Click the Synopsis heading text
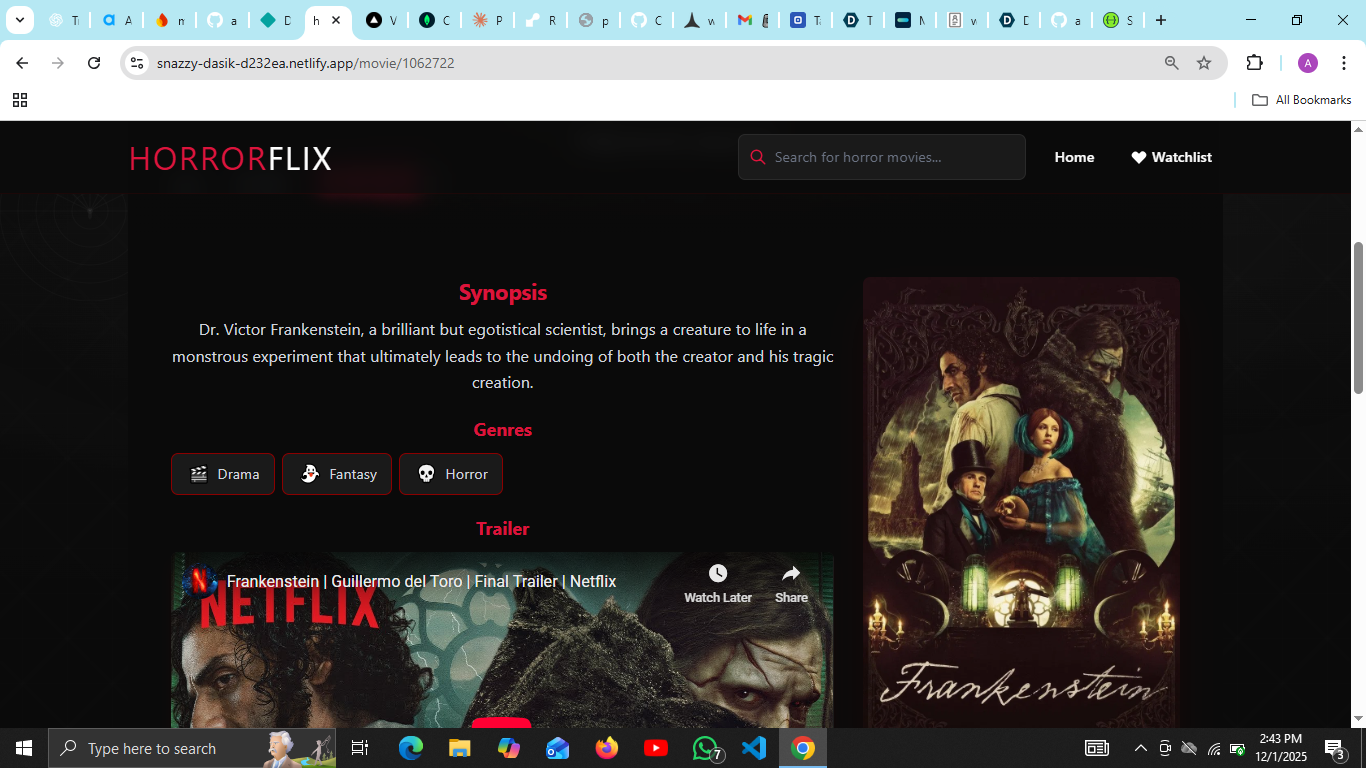 pyautogui.click(x=503, y=292)
